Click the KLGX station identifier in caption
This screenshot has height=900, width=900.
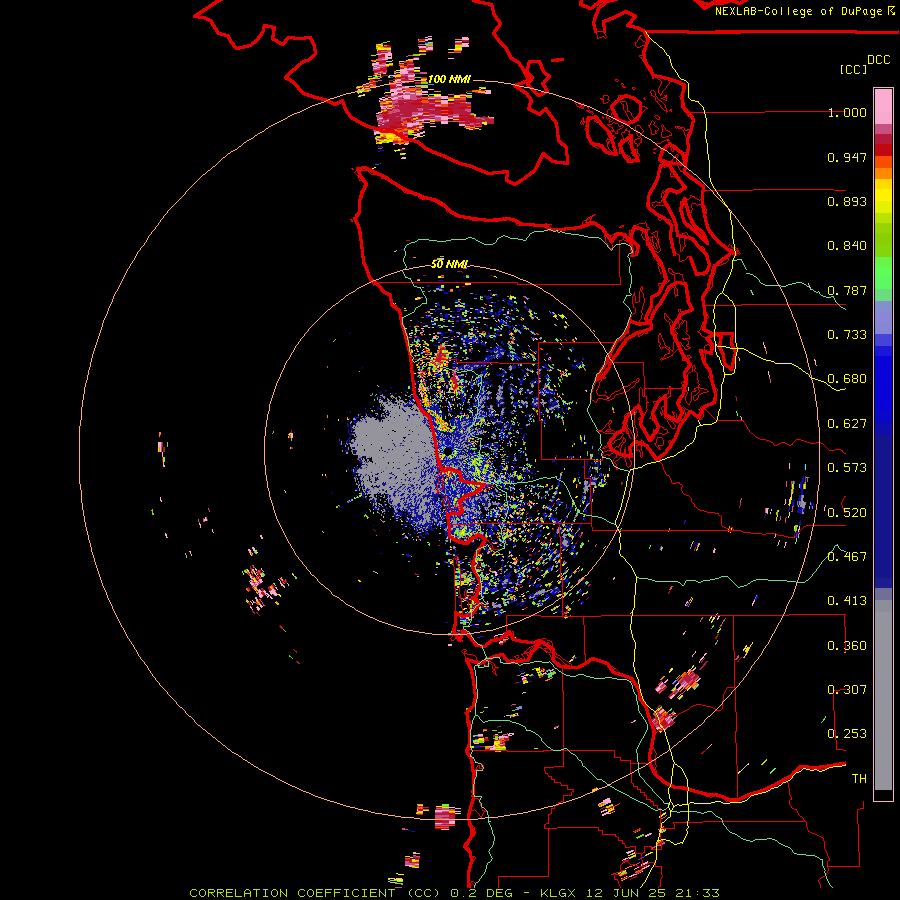tap(557, 893)
